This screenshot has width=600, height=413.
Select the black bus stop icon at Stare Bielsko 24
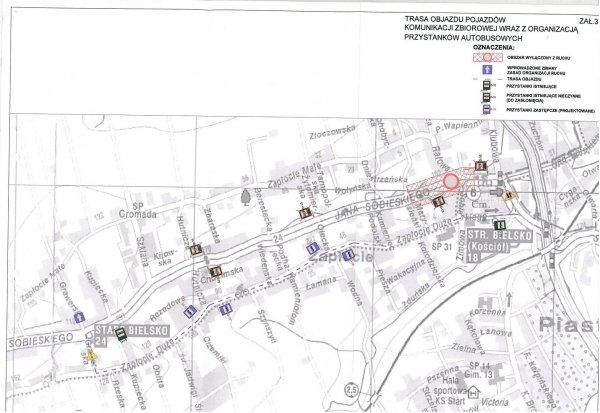(121, 334)
